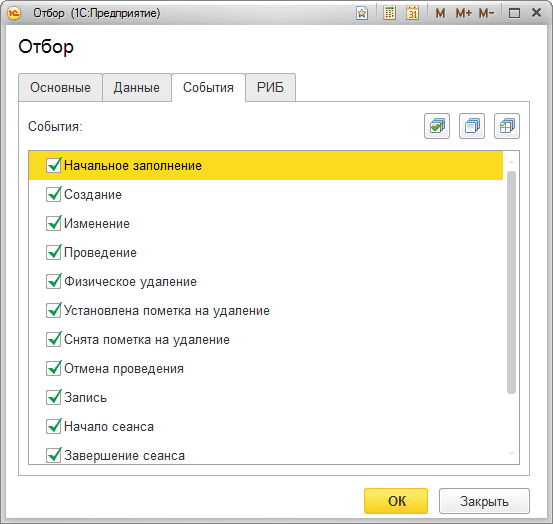Uncheck Физическое удаление checkbox
Screen dimensions: 553x524
(54, 281)
